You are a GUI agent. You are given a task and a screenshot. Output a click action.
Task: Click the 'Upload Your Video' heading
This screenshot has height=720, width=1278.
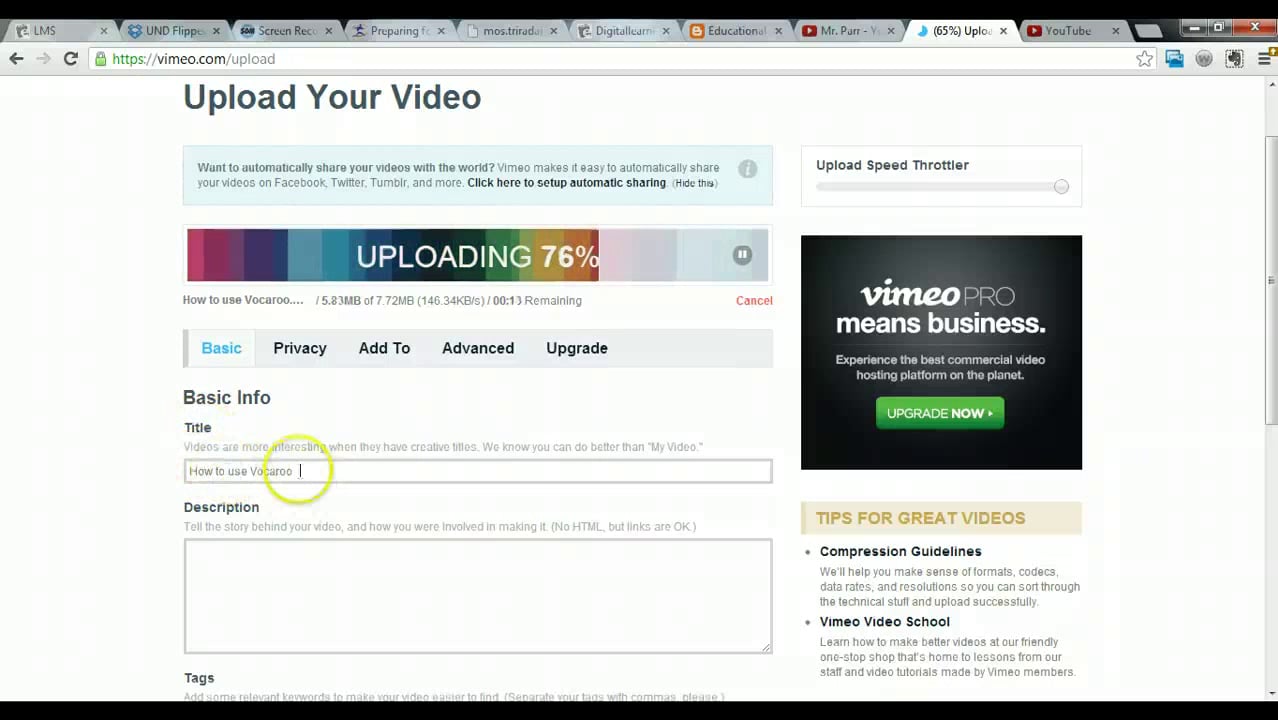click(x=332, y=97)
